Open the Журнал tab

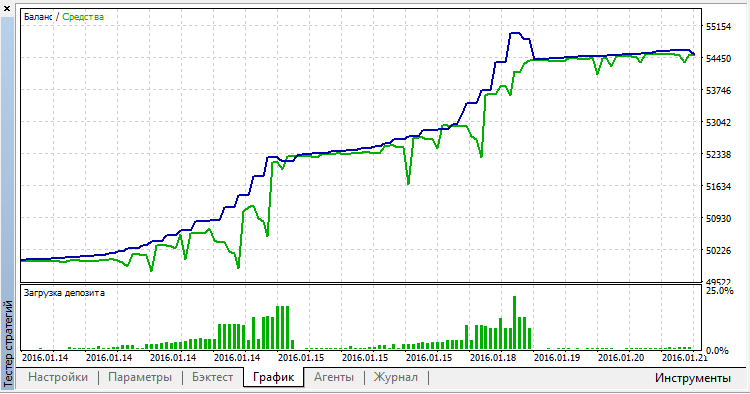[x=396, y=377]
